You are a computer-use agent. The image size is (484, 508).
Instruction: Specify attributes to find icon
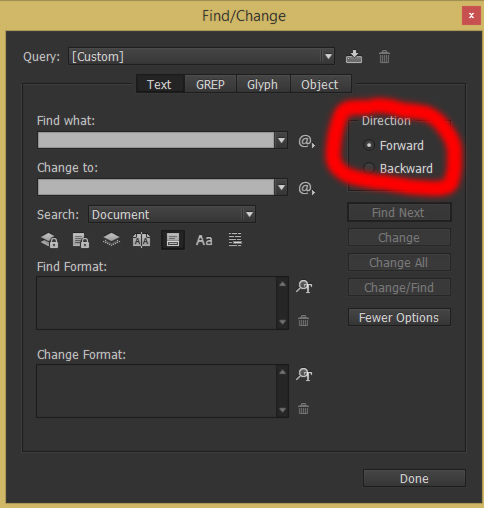[x=304, y=286]
